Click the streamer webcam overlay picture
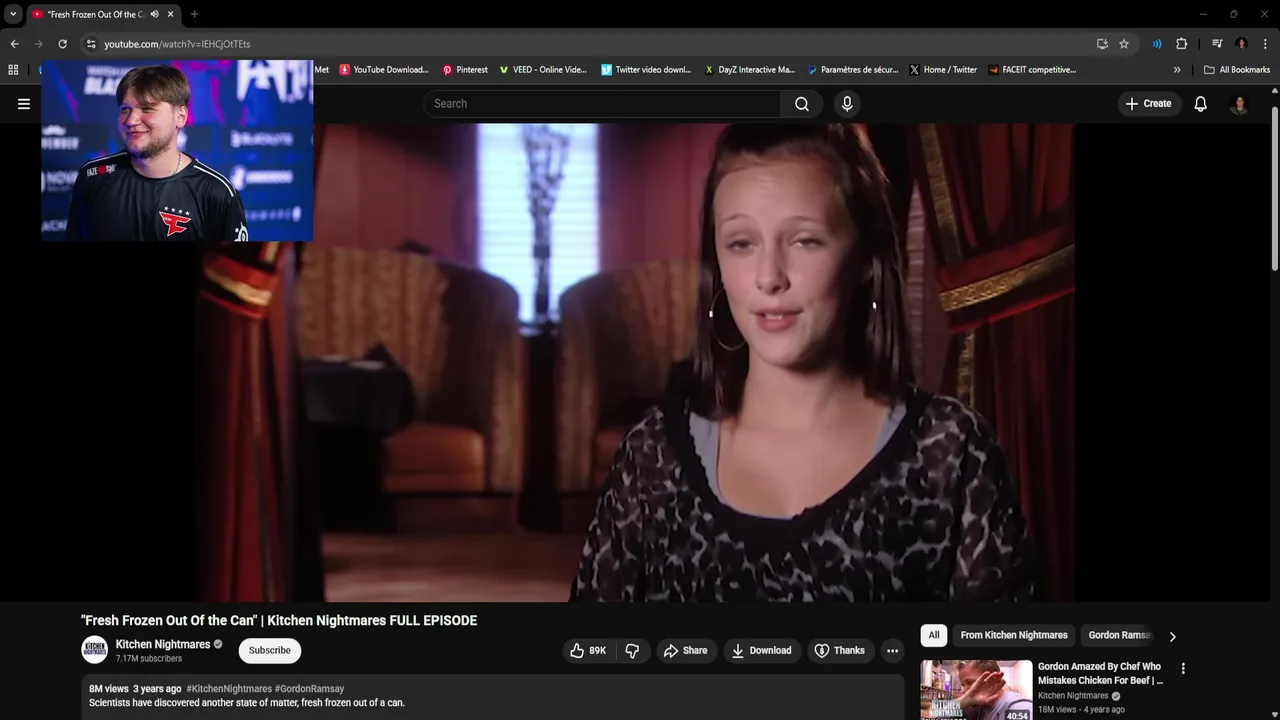Viewport: 1280px width, 720px height. (177, 151)
